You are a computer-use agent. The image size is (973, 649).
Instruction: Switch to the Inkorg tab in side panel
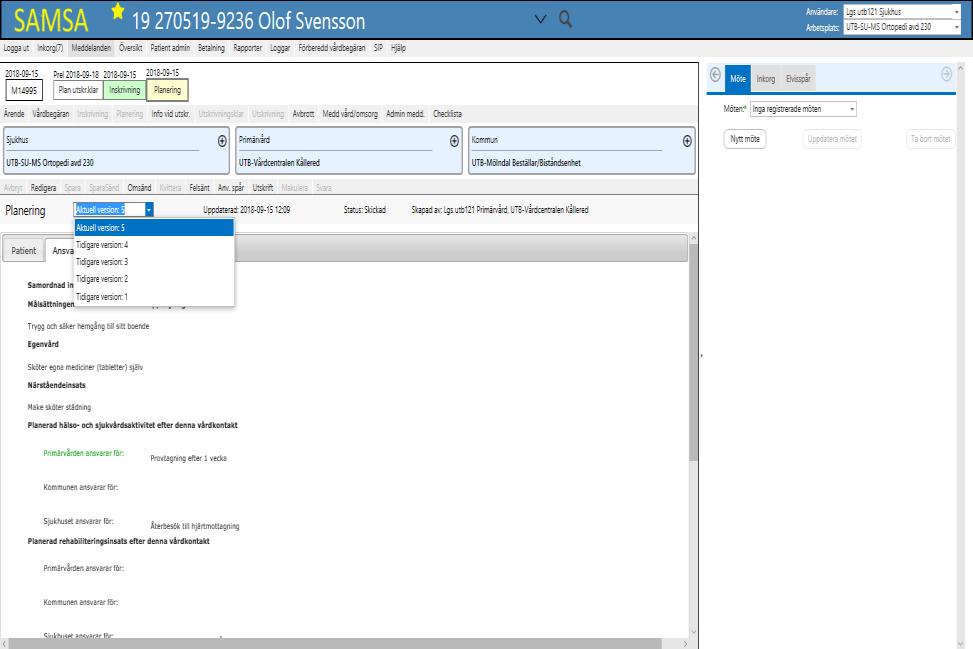[765, 79]
